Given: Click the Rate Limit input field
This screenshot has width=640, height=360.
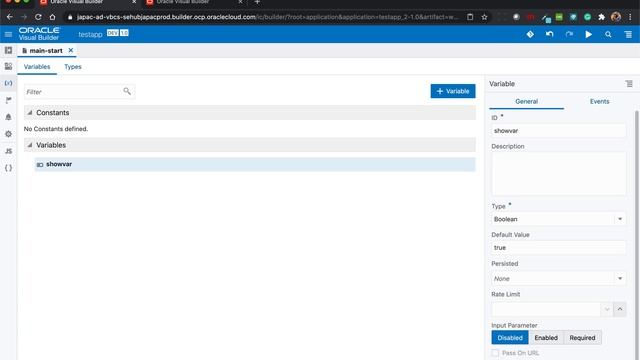Looking at the screenshot, I should pos(546,309).
